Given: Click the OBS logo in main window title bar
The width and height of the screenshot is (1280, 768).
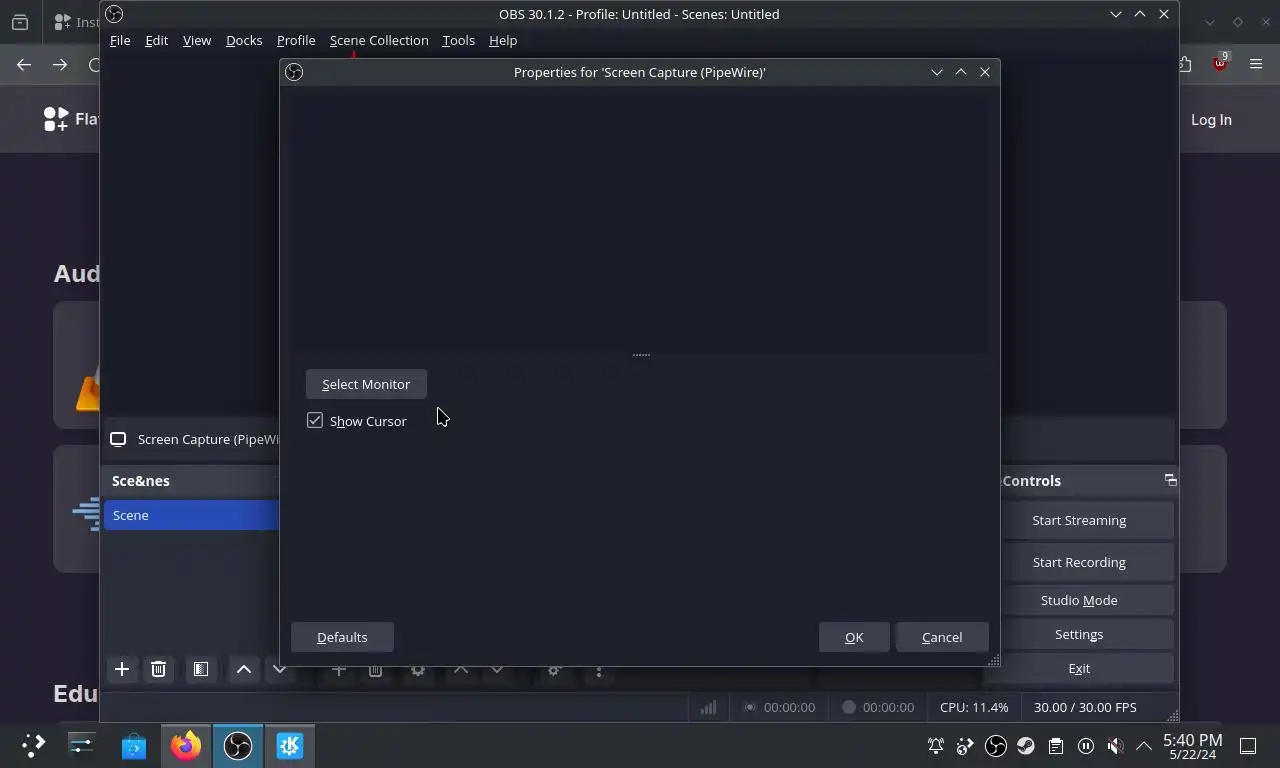Looking at the screenshot, I should (x=114, y=14).
